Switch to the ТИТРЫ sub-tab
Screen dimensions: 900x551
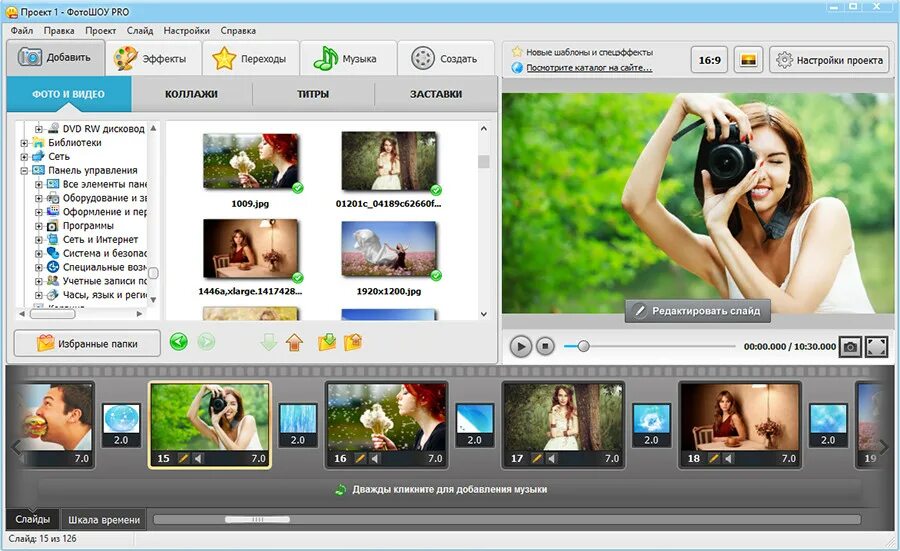[x=313, y=94]
